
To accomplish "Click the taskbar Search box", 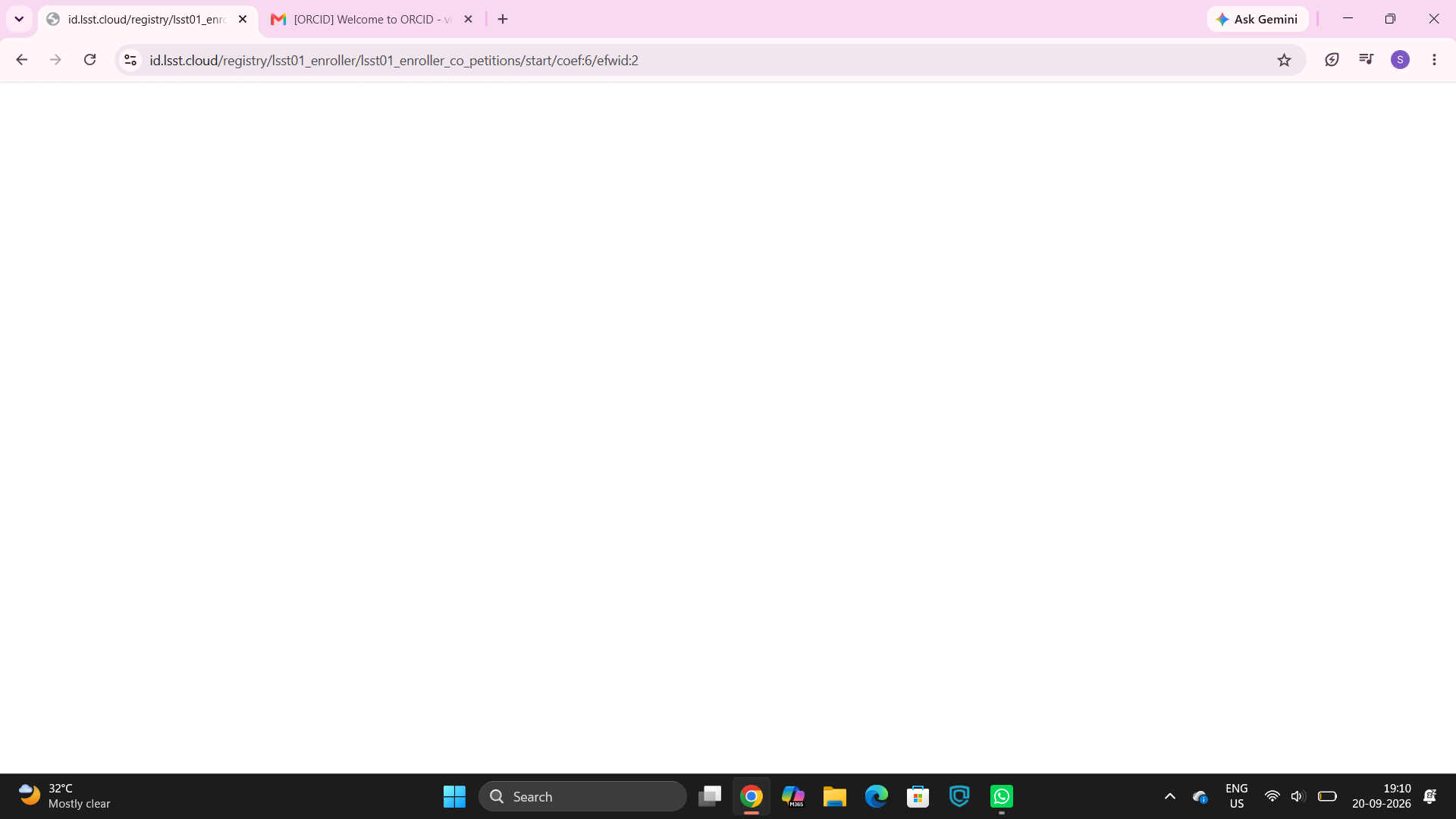I will 582,796.
